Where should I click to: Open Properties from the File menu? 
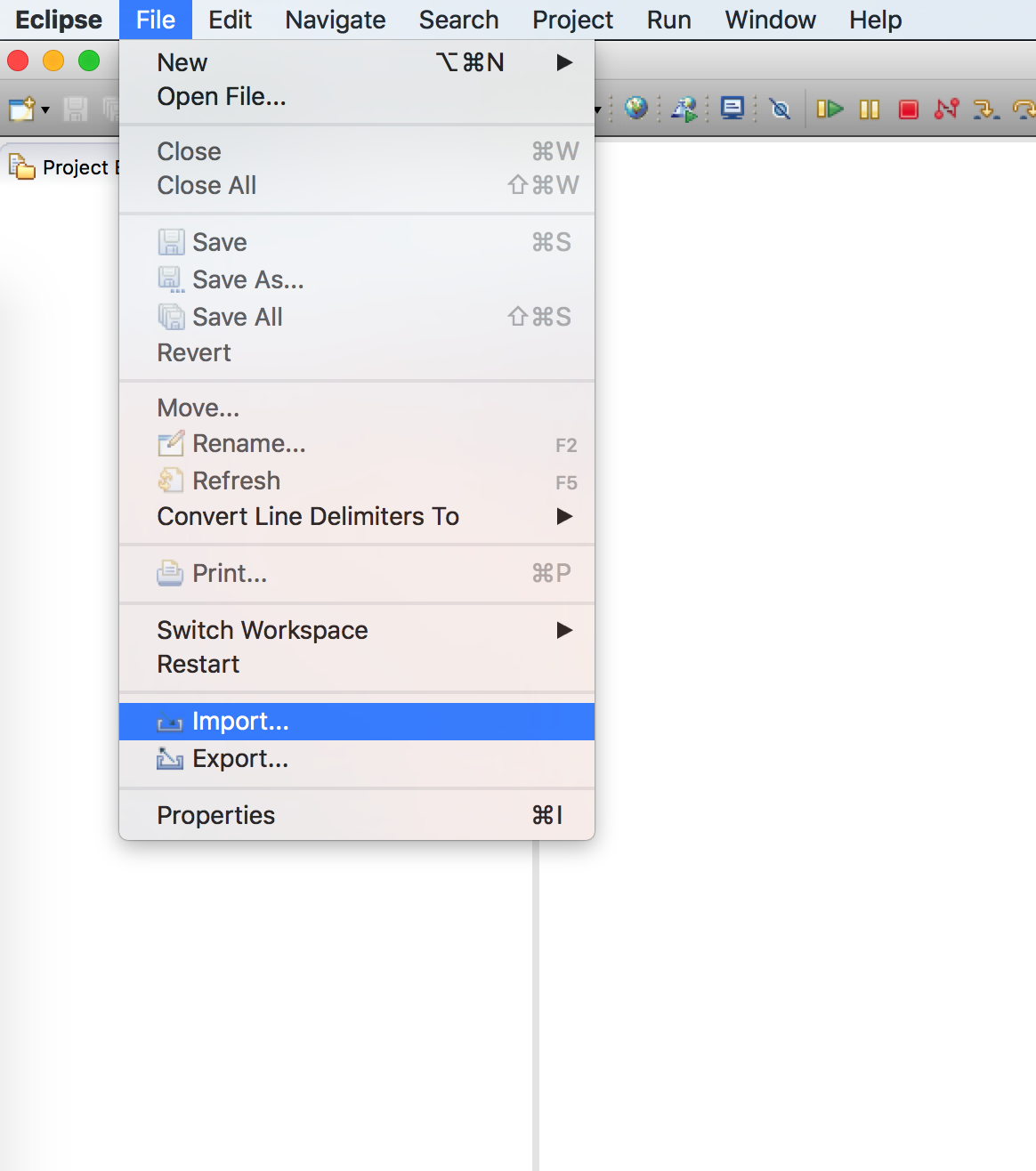click(357, 815)
